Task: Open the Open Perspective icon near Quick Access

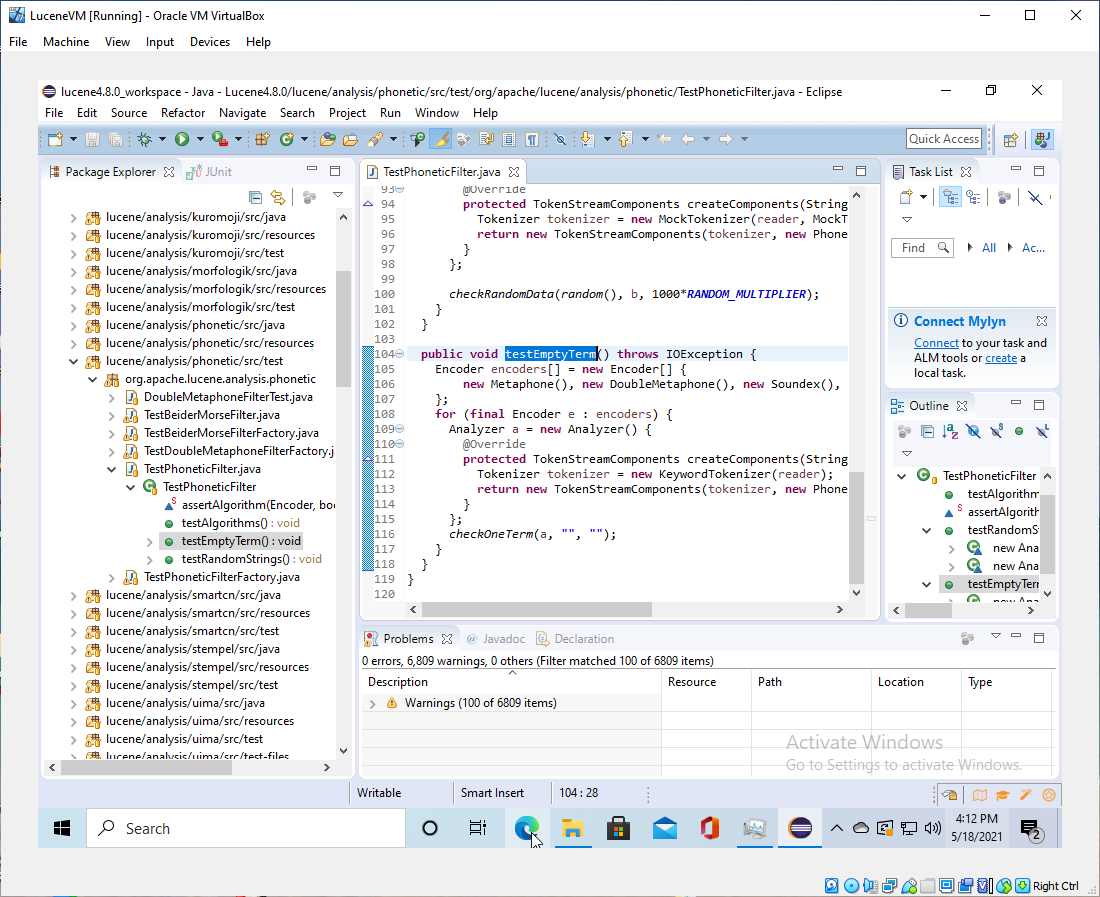Action: click(x=1011, y=139)
